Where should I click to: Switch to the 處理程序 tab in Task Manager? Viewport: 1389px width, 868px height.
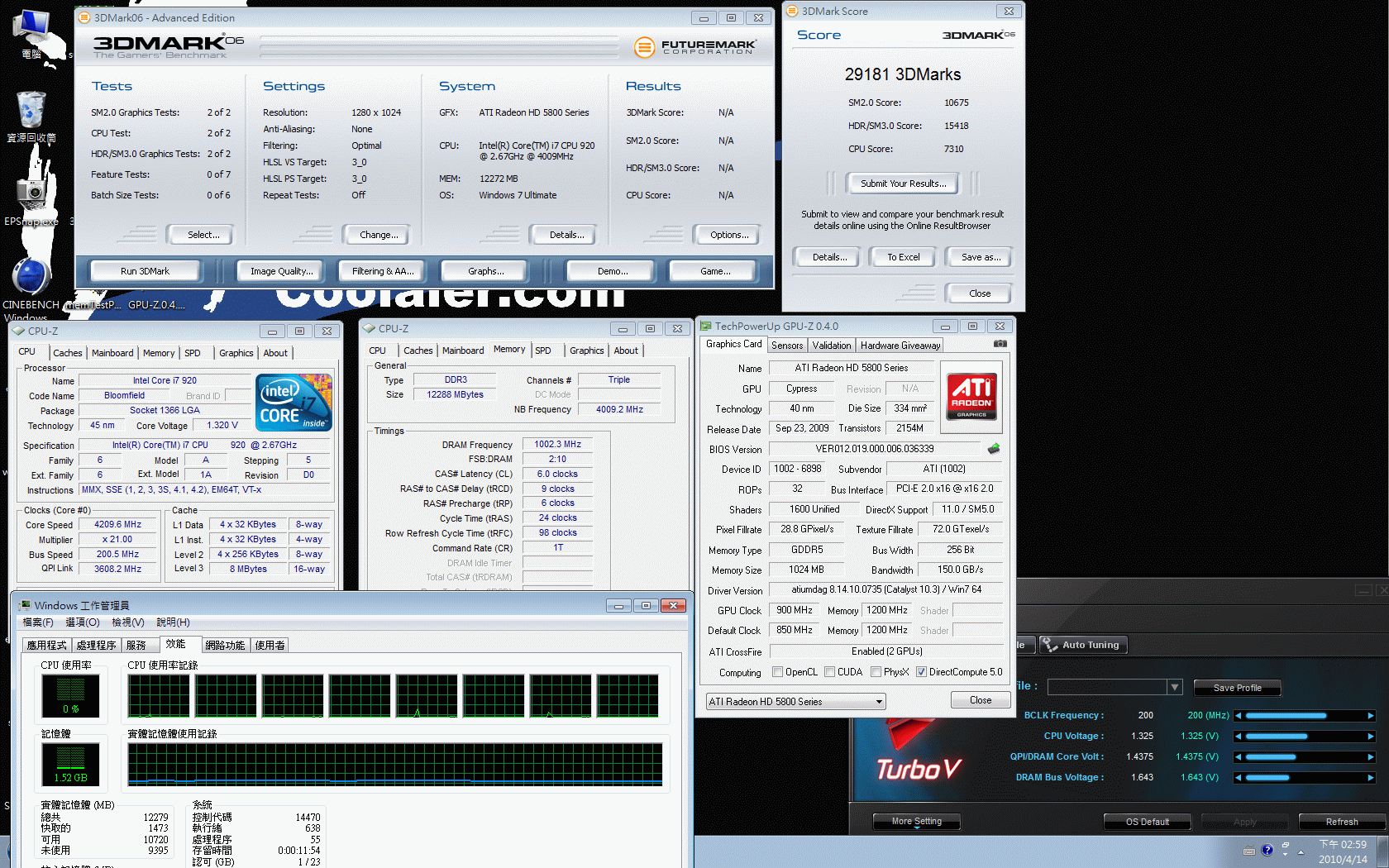click(97, 646)
